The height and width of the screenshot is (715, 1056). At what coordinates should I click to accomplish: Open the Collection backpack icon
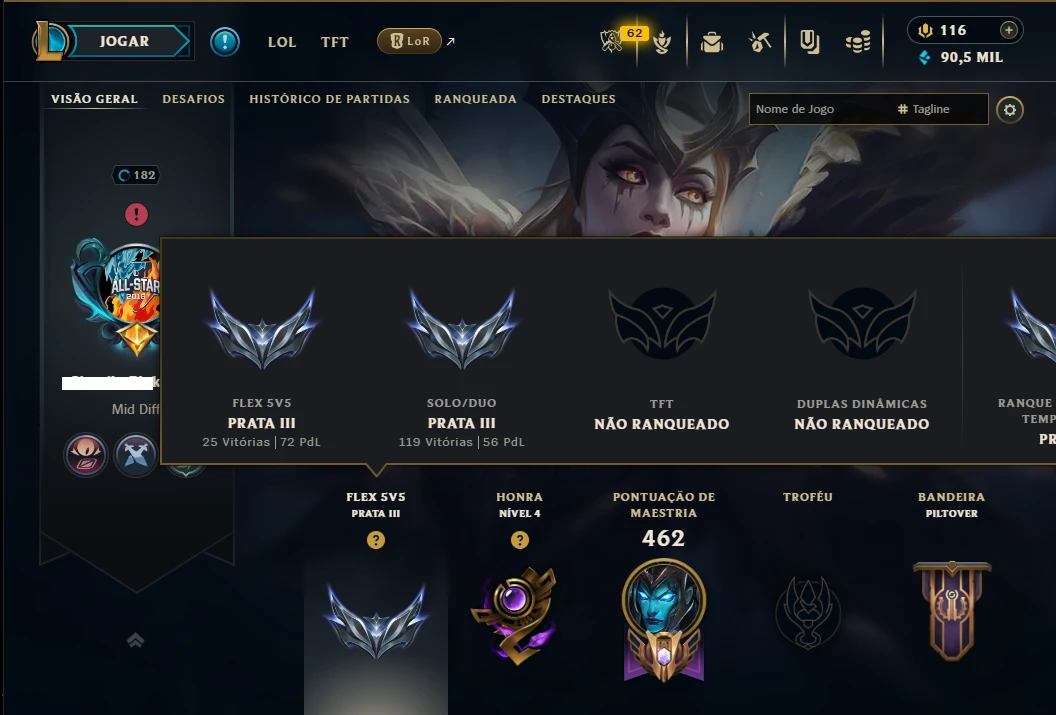(x=712, y=42)
